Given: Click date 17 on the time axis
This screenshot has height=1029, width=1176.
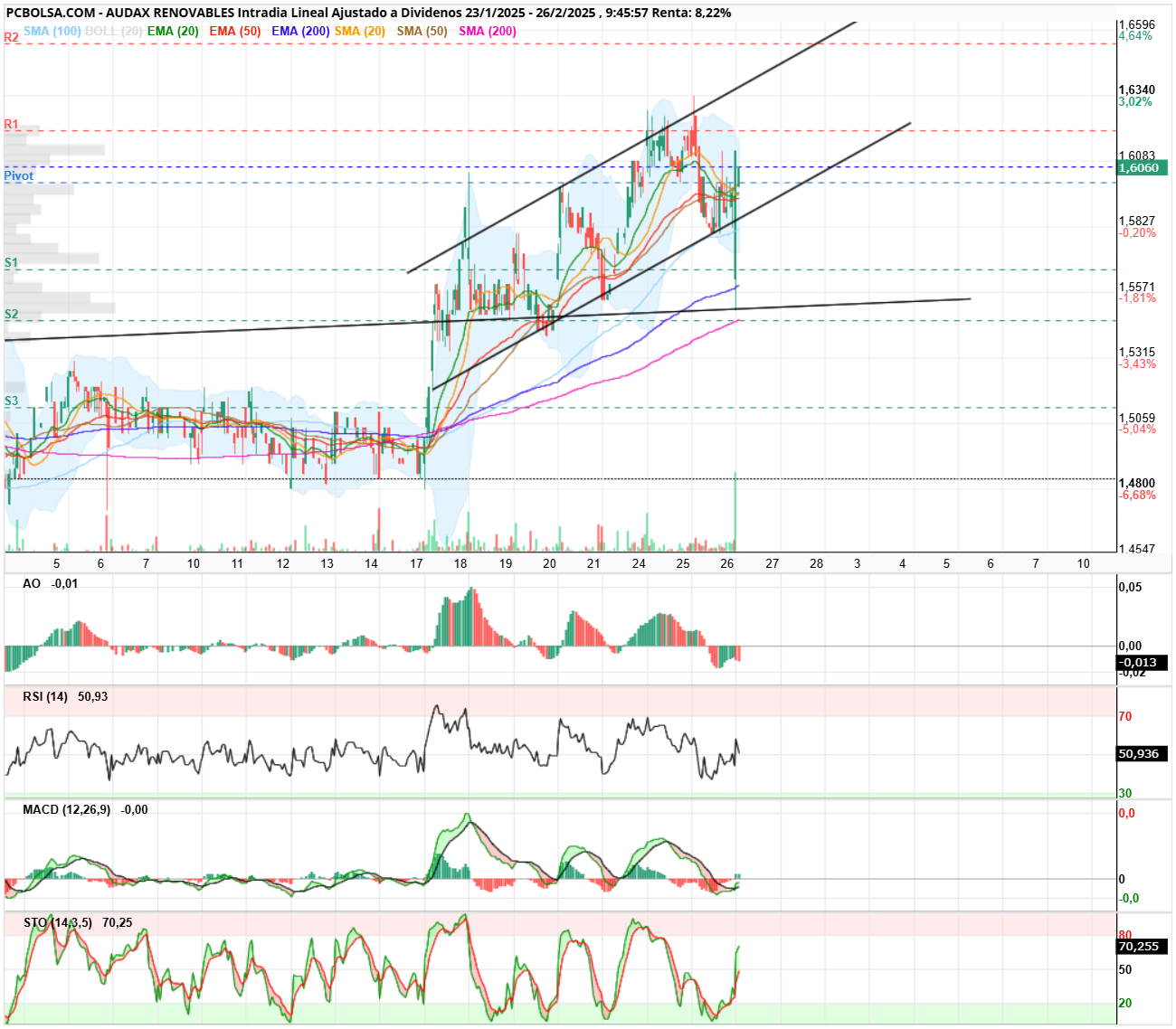Looking at the screenshot, I should coord(416,563).
